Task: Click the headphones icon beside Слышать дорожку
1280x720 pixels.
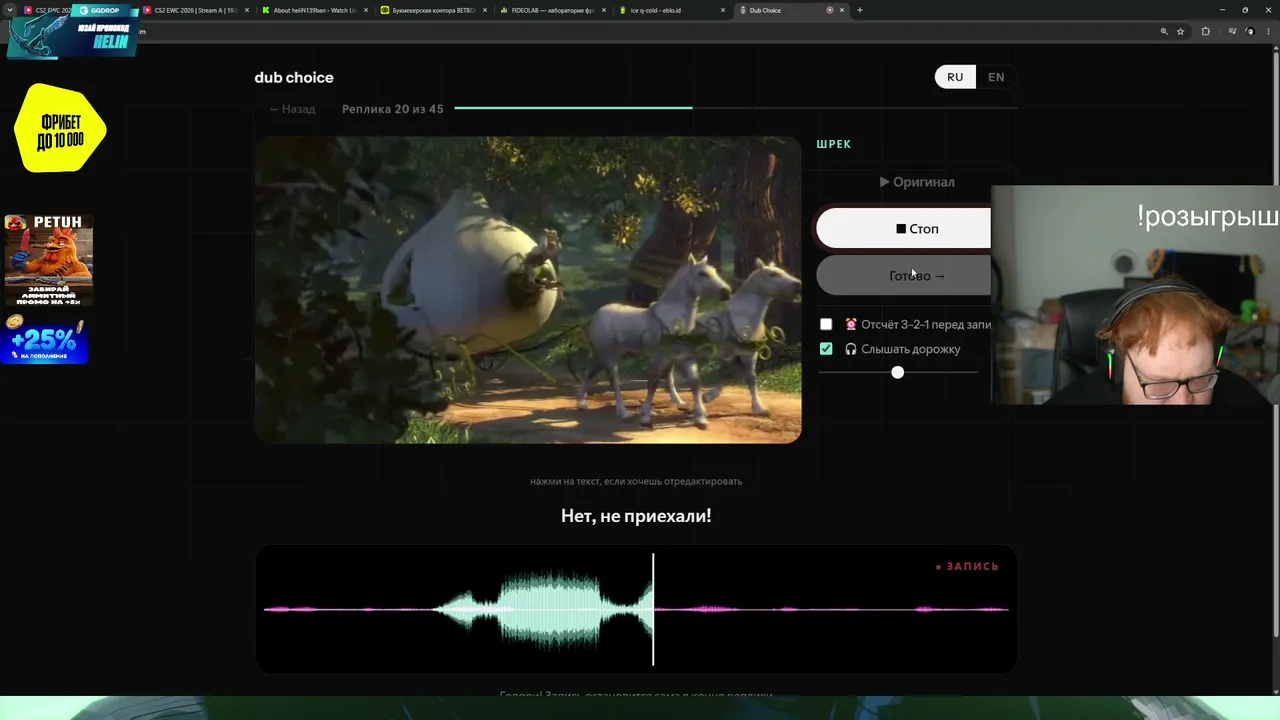Action: (x=851, y=349)
